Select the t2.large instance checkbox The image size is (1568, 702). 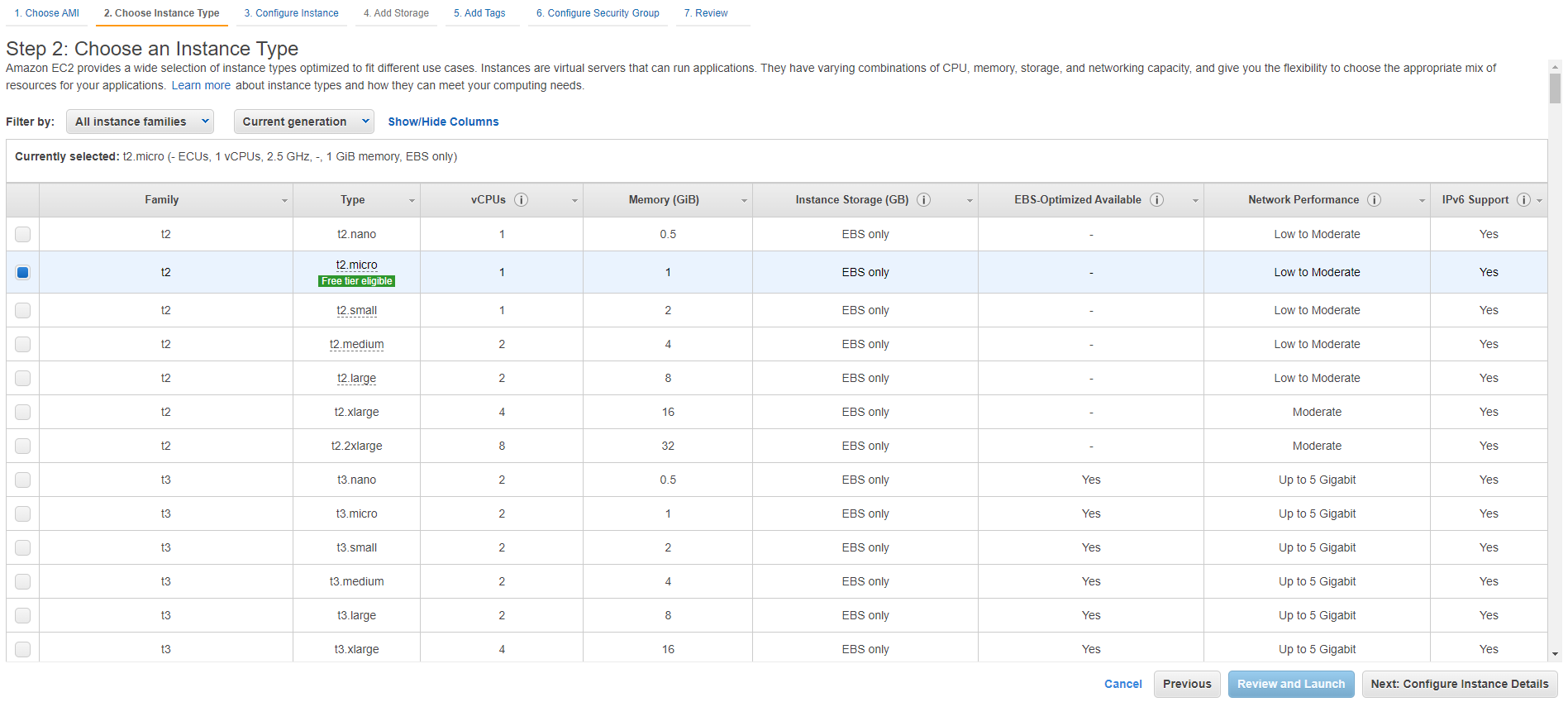click(x=22, y=378)
